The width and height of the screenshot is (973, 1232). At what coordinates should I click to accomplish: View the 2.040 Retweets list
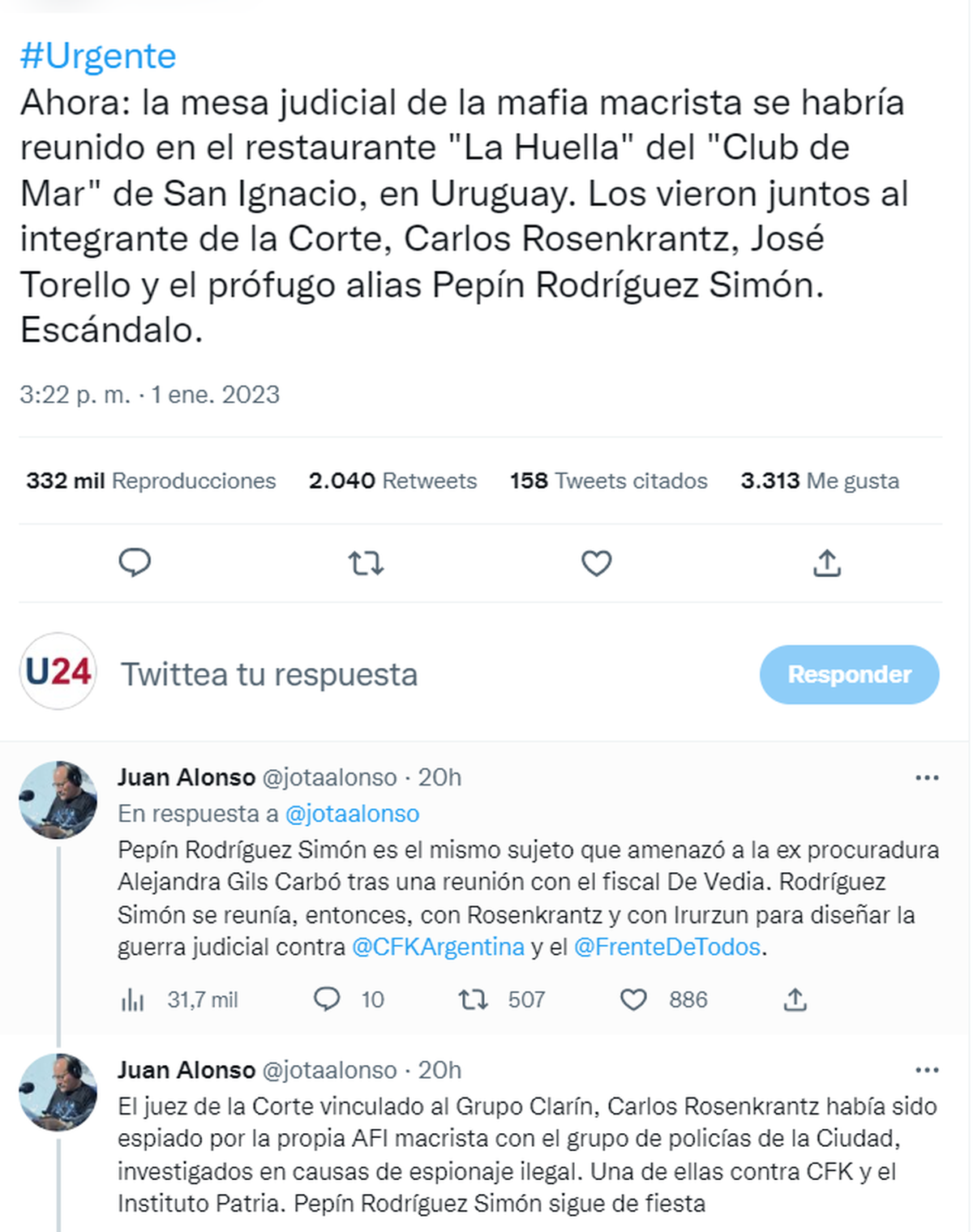click(x=392, y=480)
